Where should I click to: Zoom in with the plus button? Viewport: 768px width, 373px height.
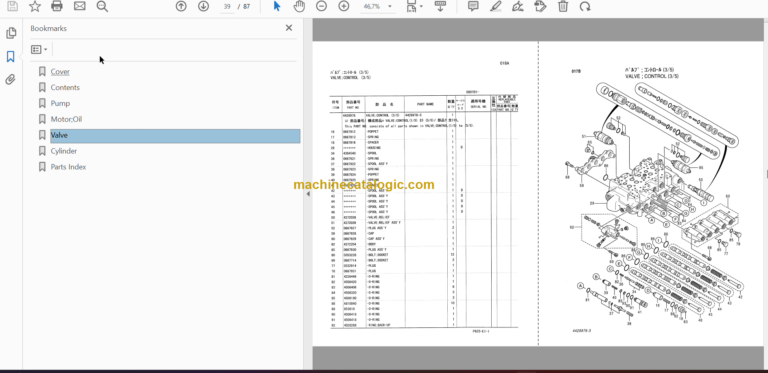(x=344, y=6)
